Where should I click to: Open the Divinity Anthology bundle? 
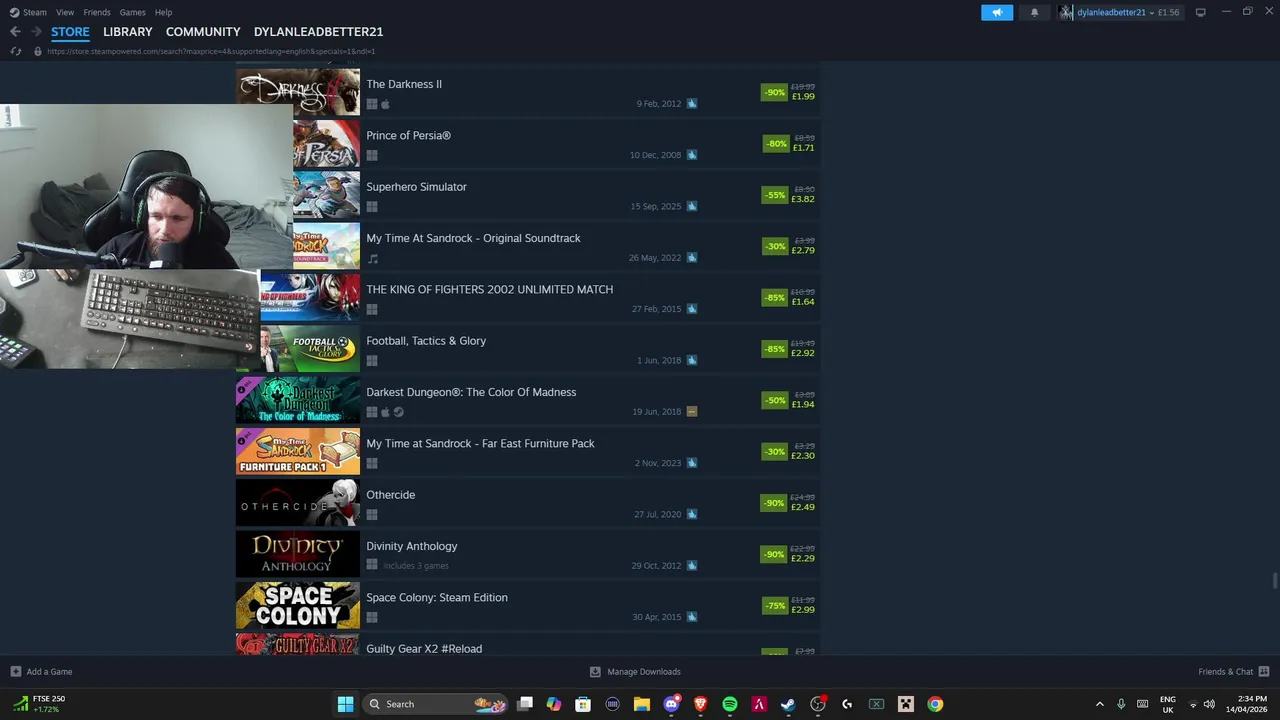[x=528, y=554]
